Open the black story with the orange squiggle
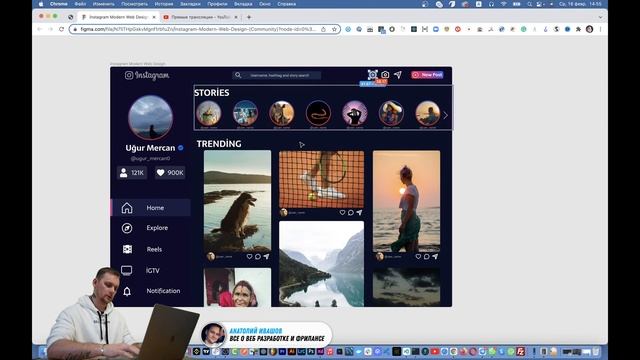The width and height of the screenshot is (640, 360). pyautogui.click(x=318, y=113)
